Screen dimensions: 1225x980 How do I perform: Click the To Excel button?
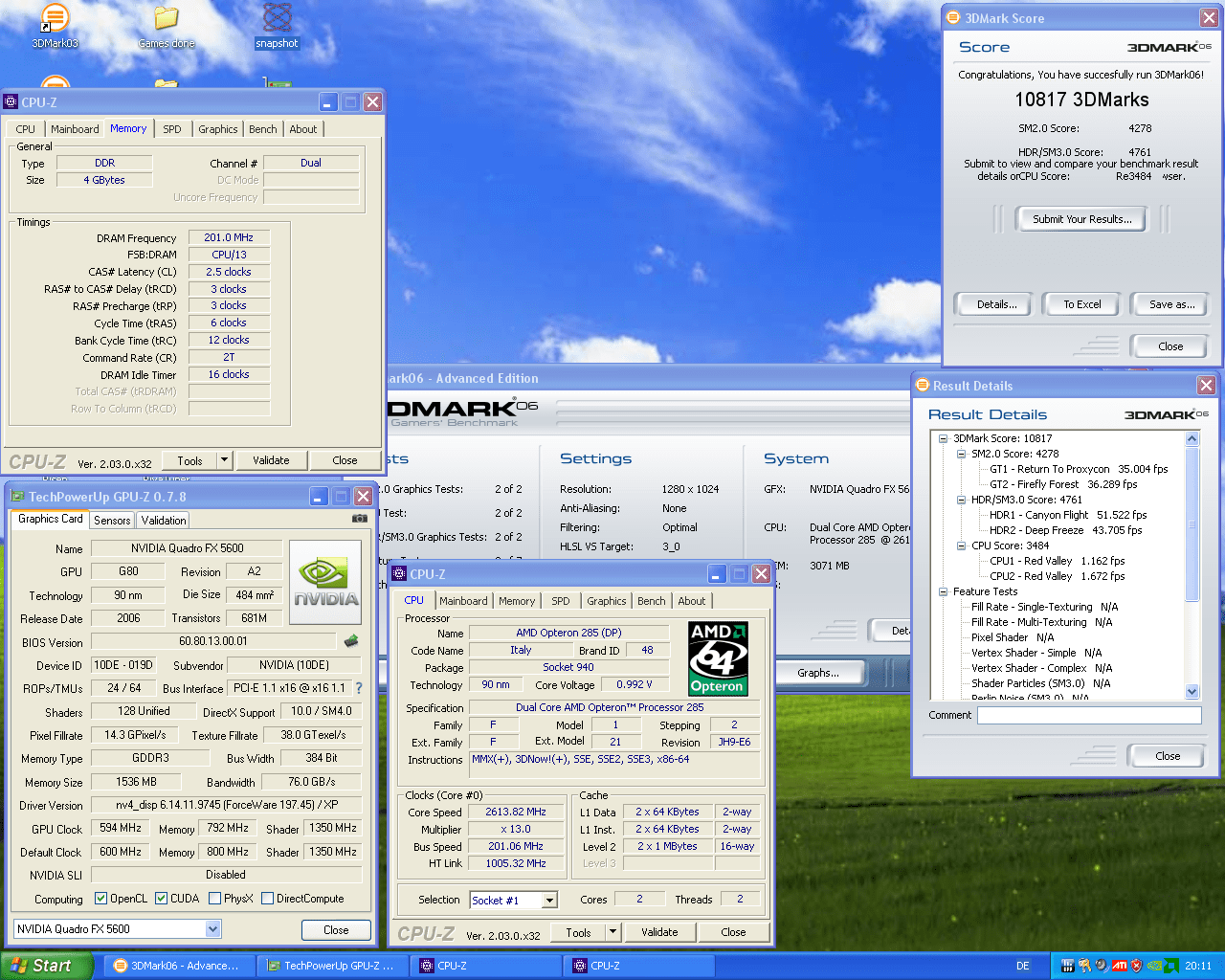pyautogui.click(x=1082, y=304)
